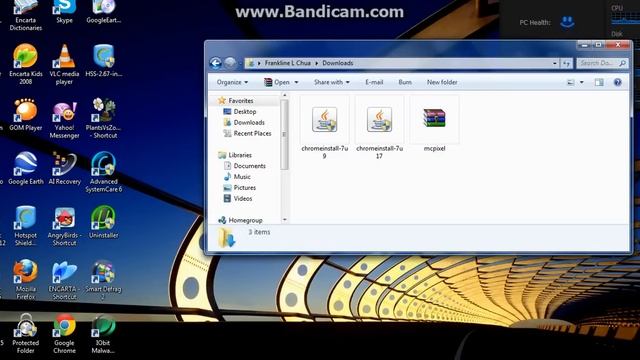
Task: Select Libraries in navigation pane
Action: pos(240,155)
